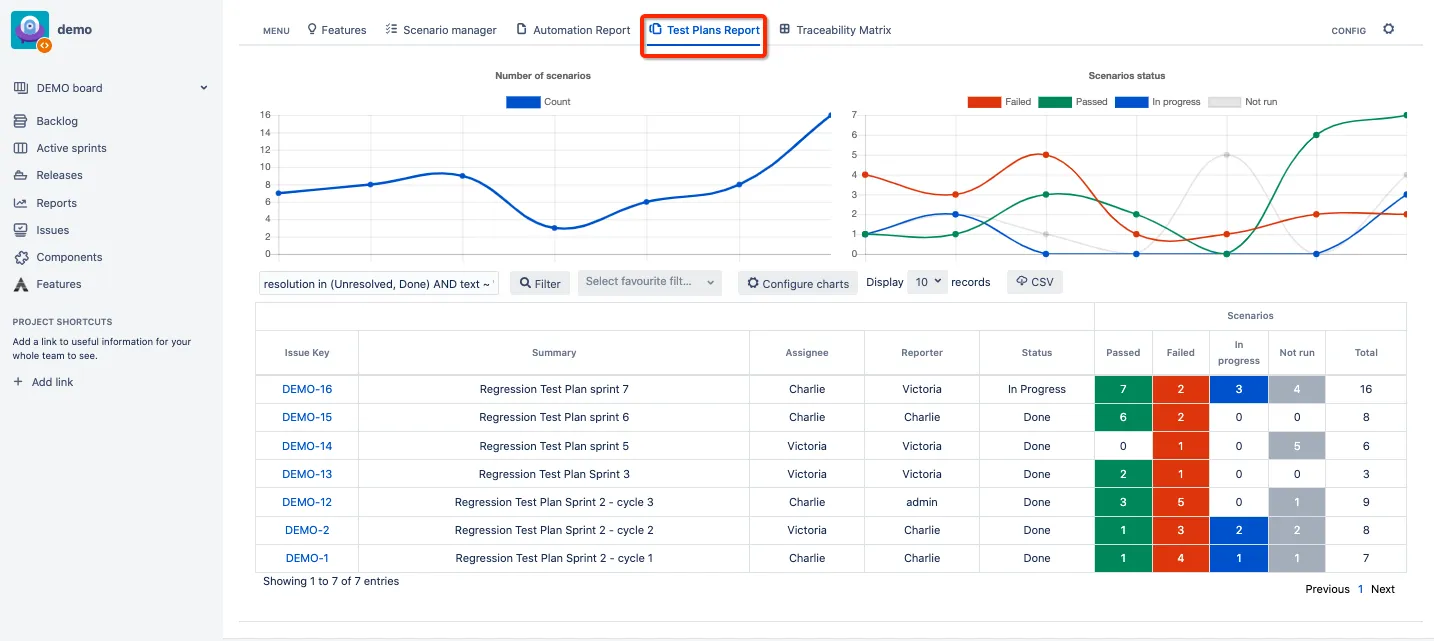Screen dimensions: 1434x641
Task: Click the CONFIG label
Action: 1348,31
